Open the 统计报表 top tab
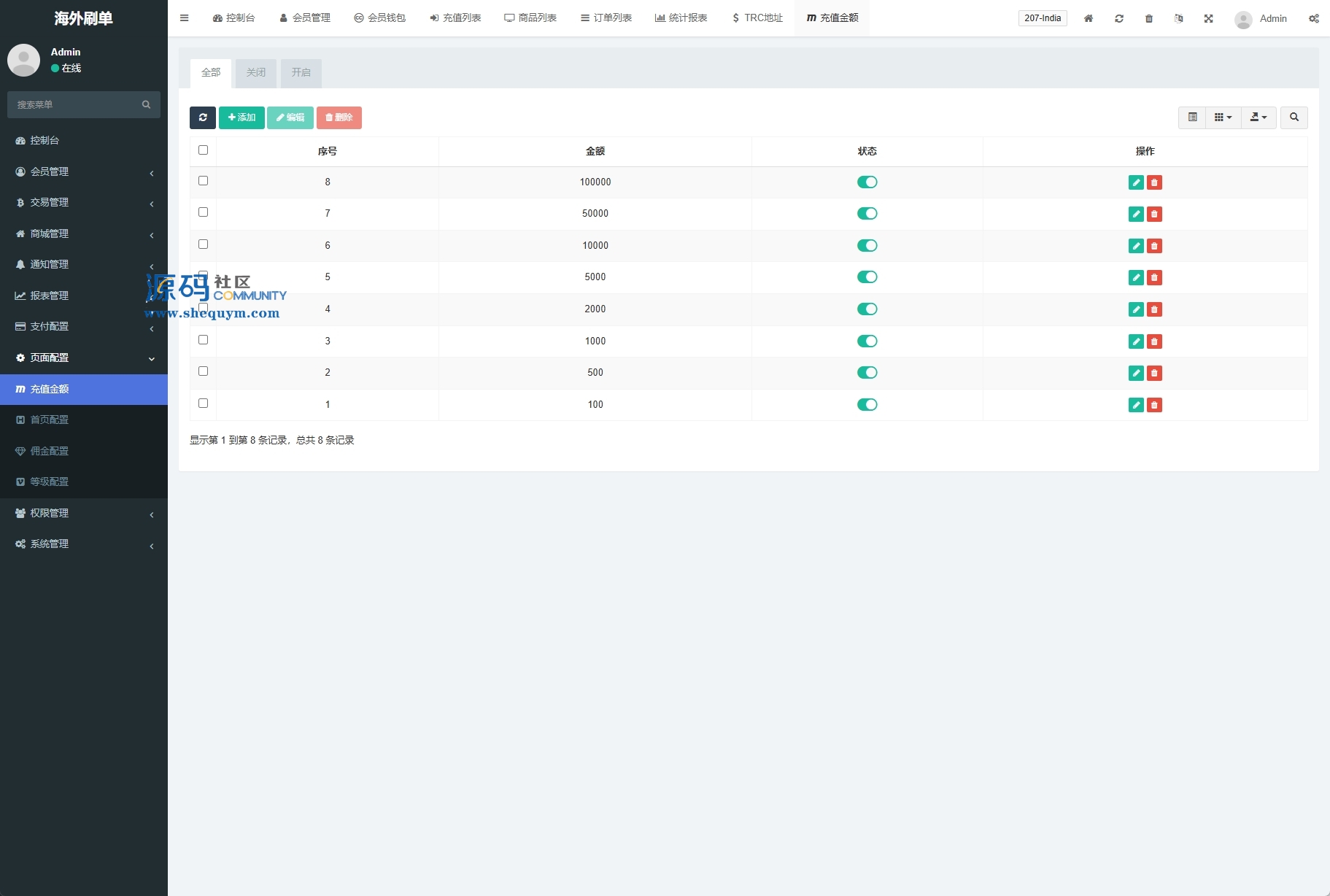 click(681, 18)
